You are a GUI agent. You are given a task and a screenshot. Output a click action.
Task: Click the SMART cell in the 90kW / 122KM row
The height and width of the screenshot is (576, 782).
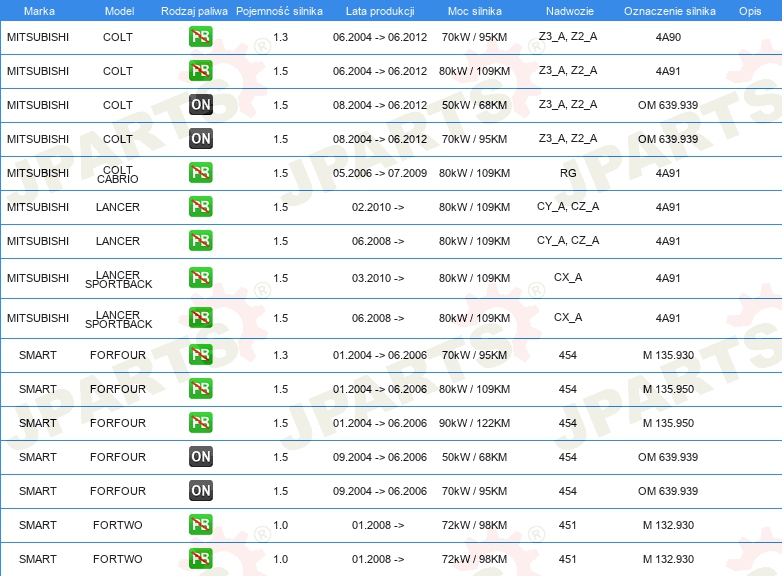[38, 423]
